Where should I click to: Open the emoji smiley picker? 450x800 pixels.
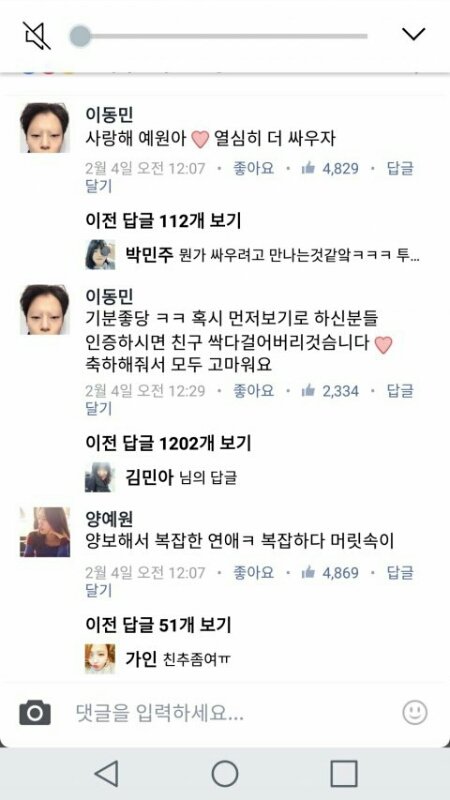414,712
